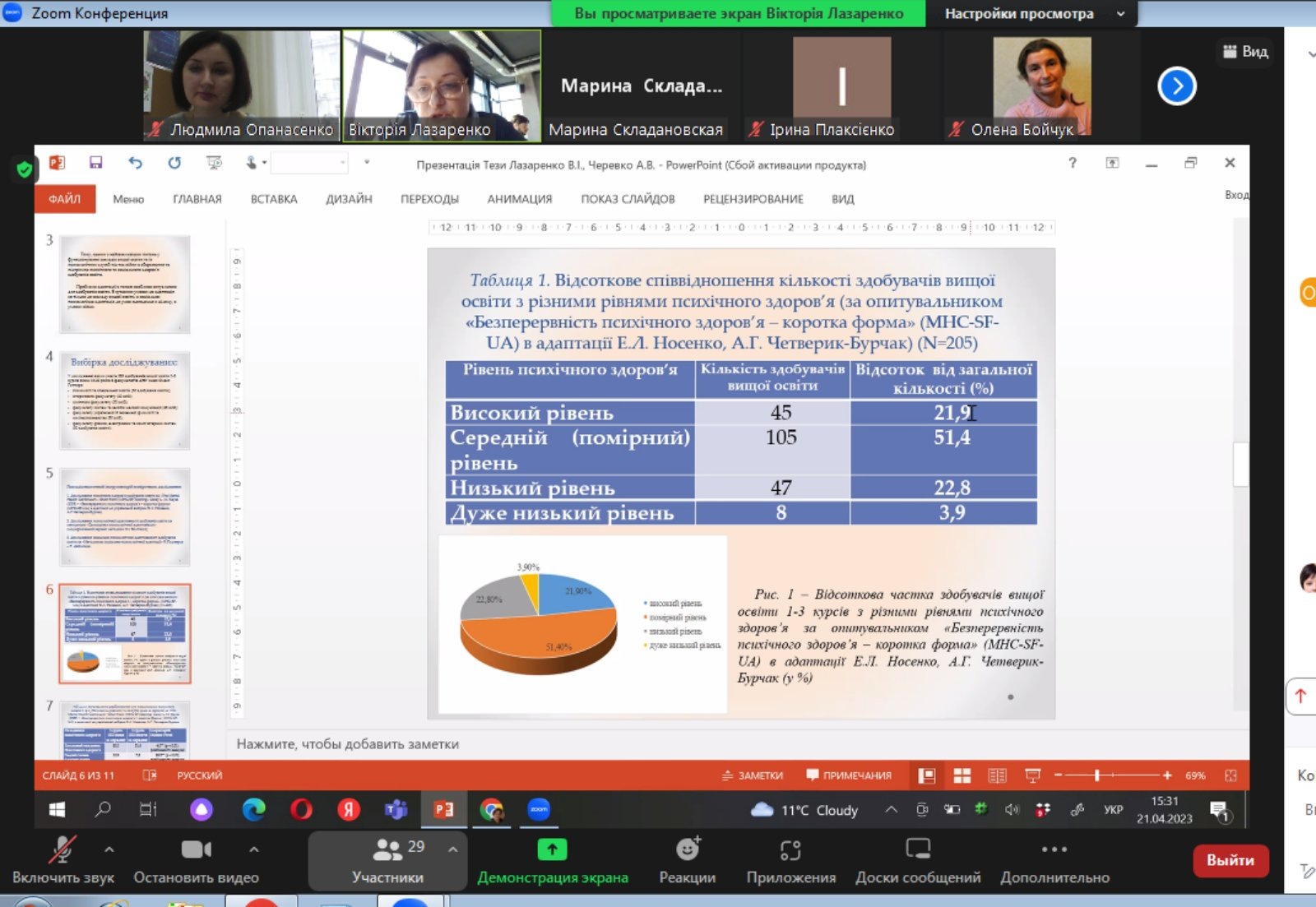Expand the audio settings chevron

(x=109, y=849)
